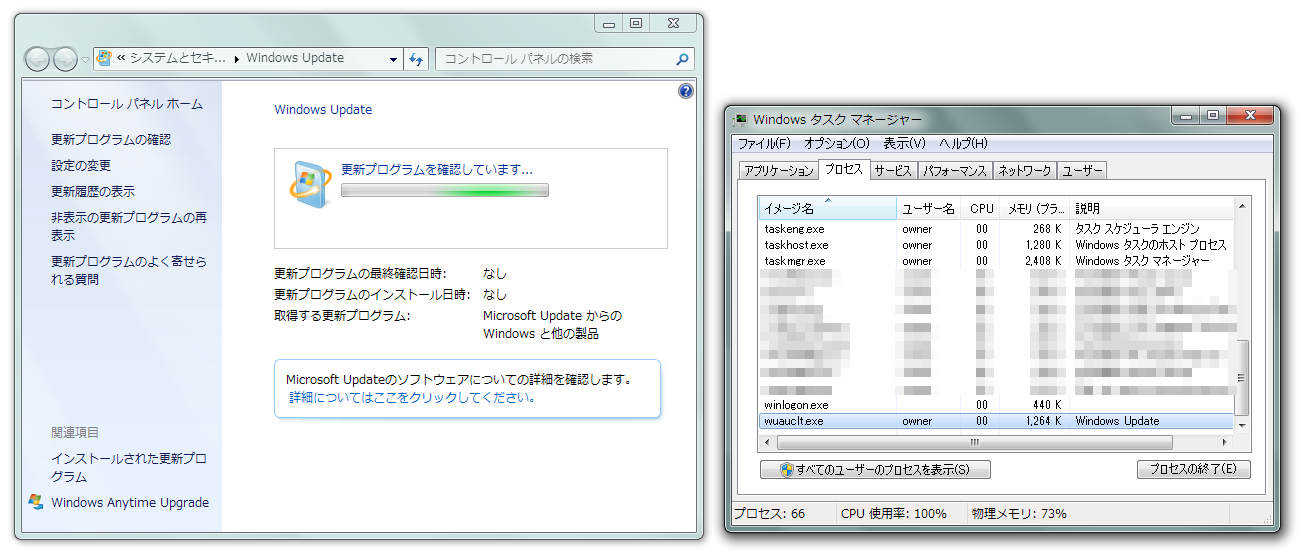Switch to ユーザー tab
1301x557 pixels.
(x=1082, y=171)
